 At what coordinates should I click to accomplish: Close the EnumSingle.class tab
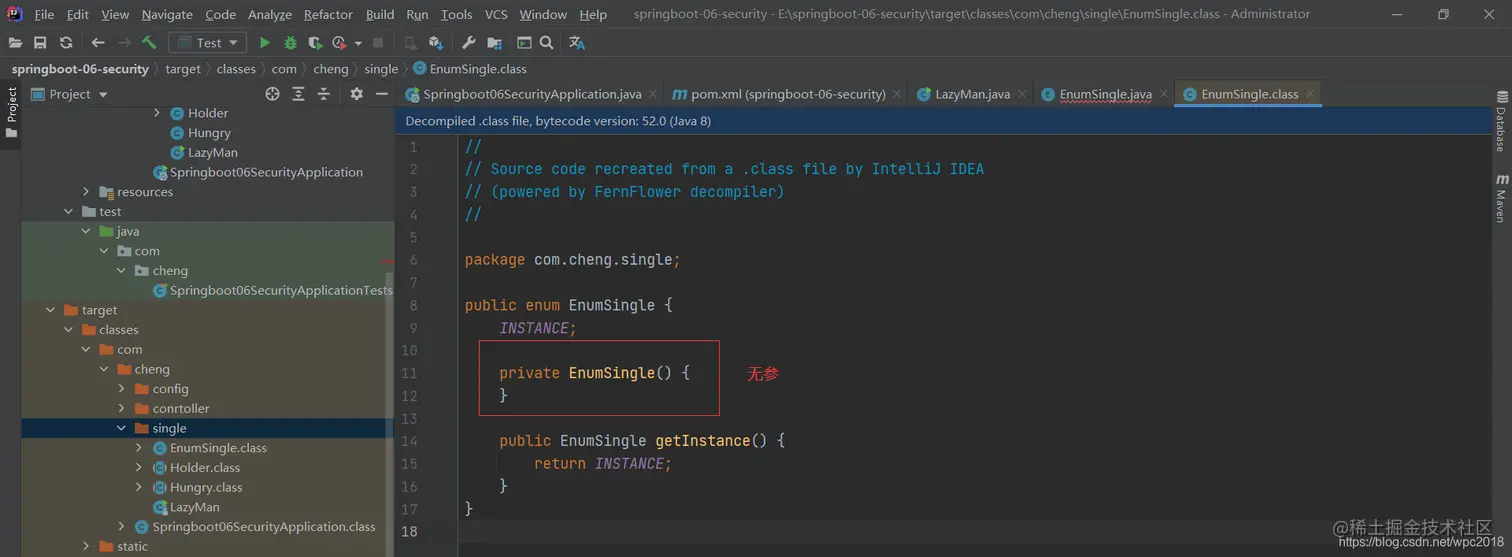pyautogui.click(x=1310, y=94)
